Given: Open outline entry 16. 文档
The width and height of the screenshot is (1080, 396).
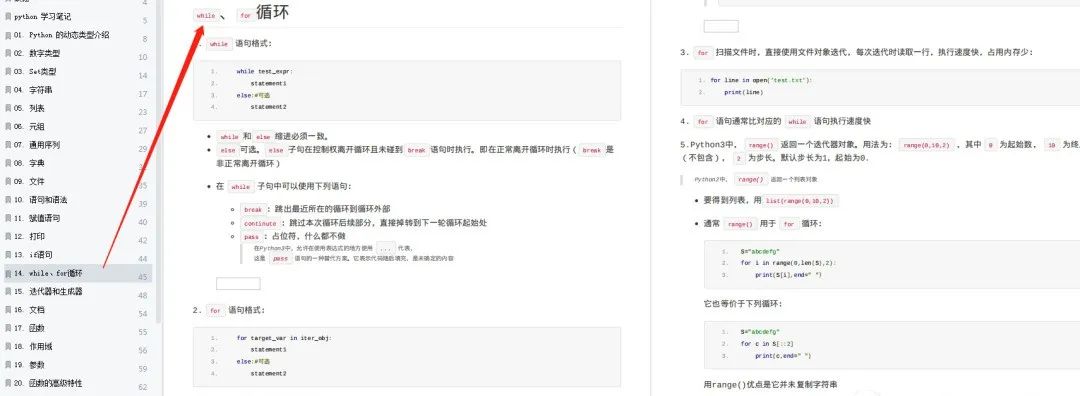Looking at the screenshot, I should 29,310.
